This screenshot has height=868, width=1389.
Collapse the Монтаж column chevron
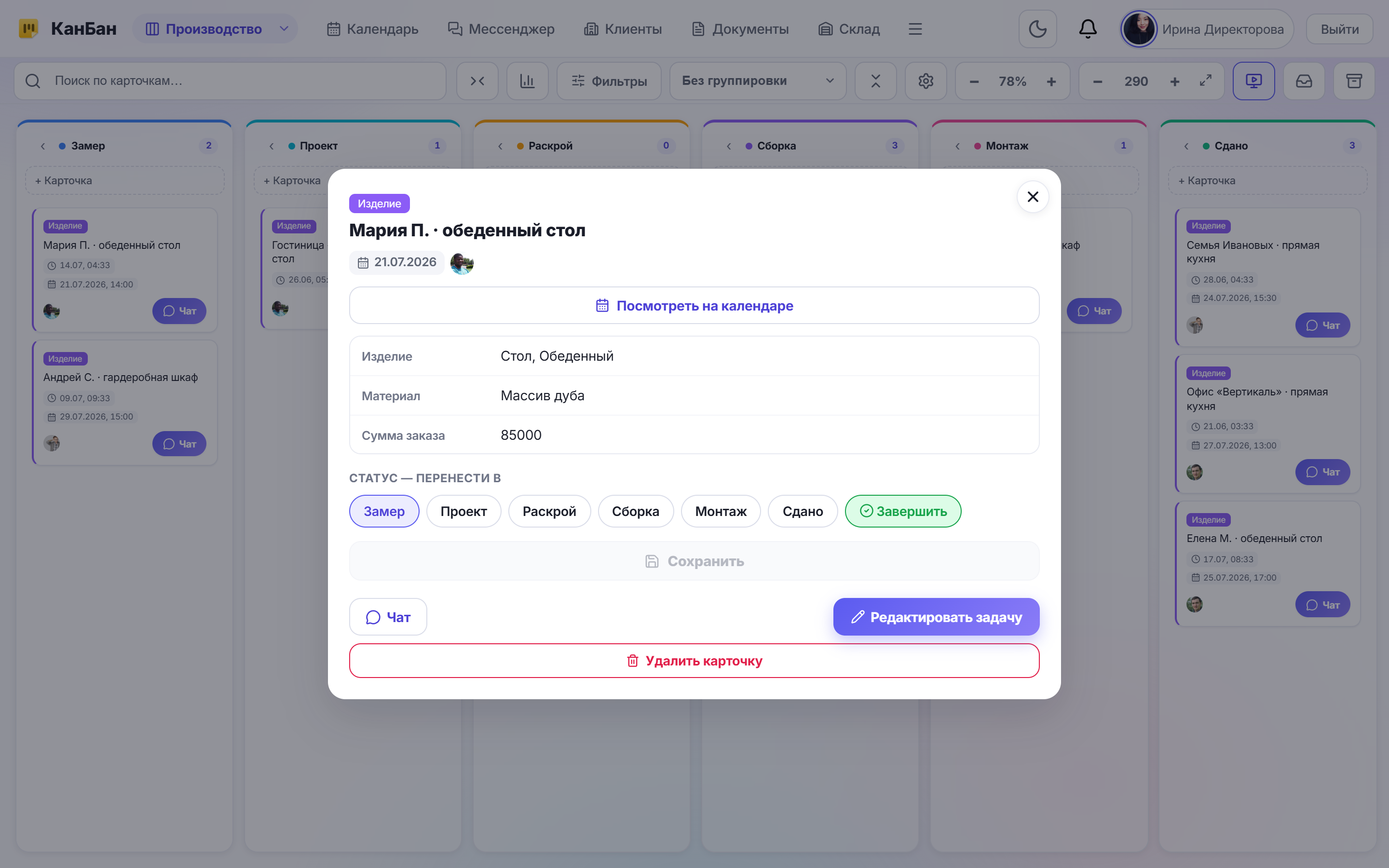tap(957, 146)
